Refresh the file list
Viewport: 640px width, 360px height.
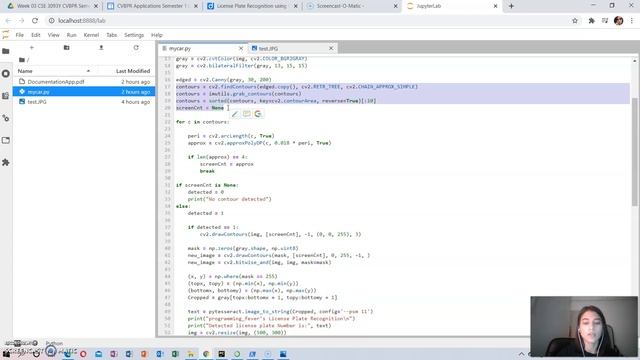(x=136, y=48)
